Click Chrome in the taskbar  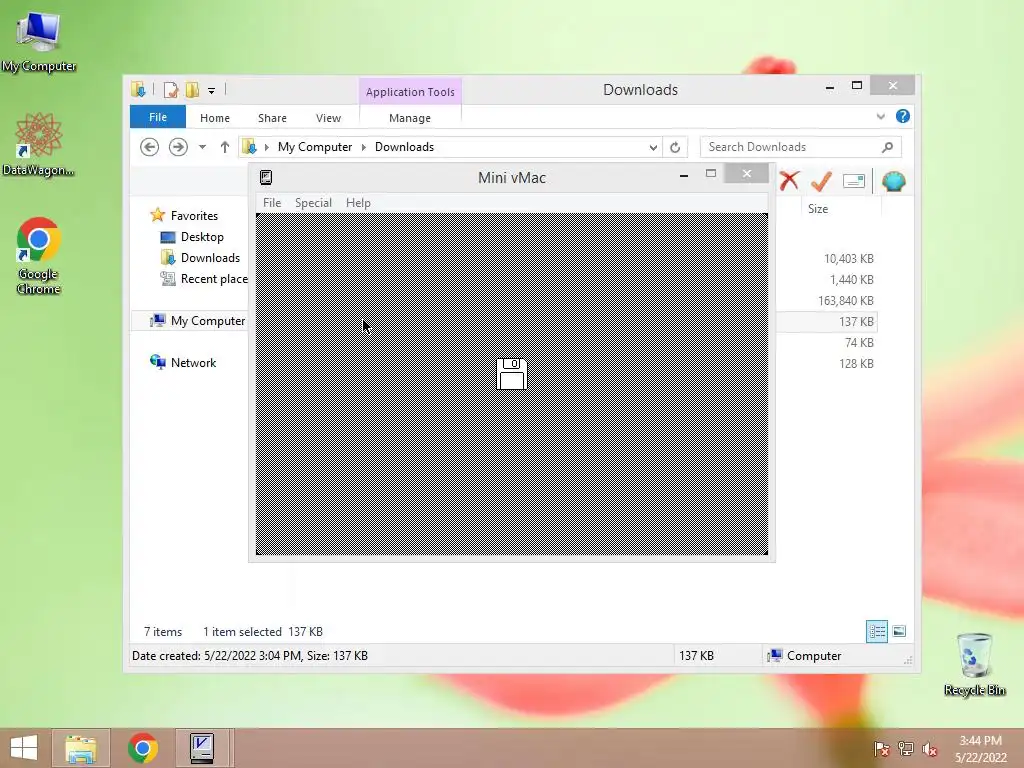pos(142,748)
